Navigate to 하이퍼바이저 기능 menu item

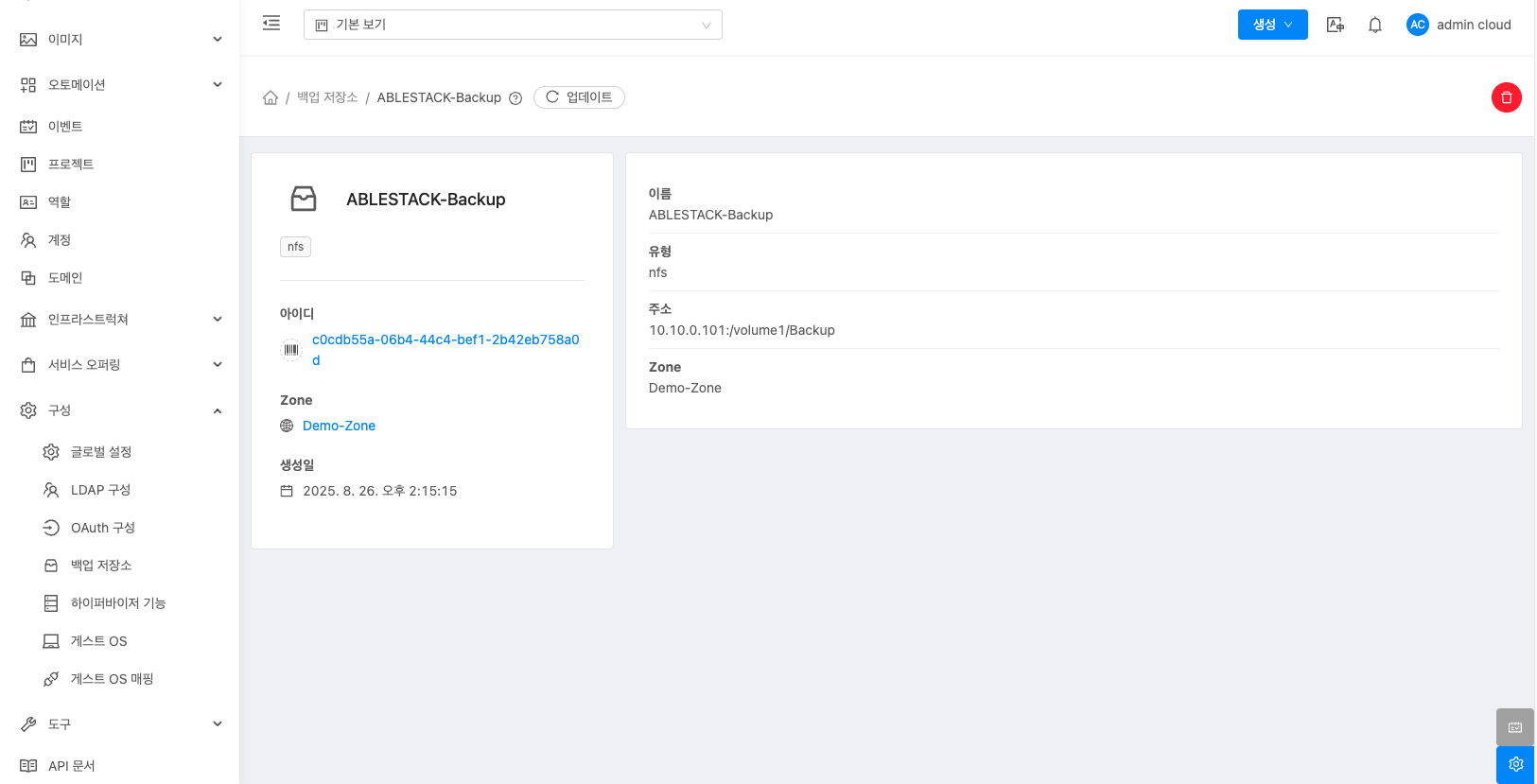tap(117, 603)
